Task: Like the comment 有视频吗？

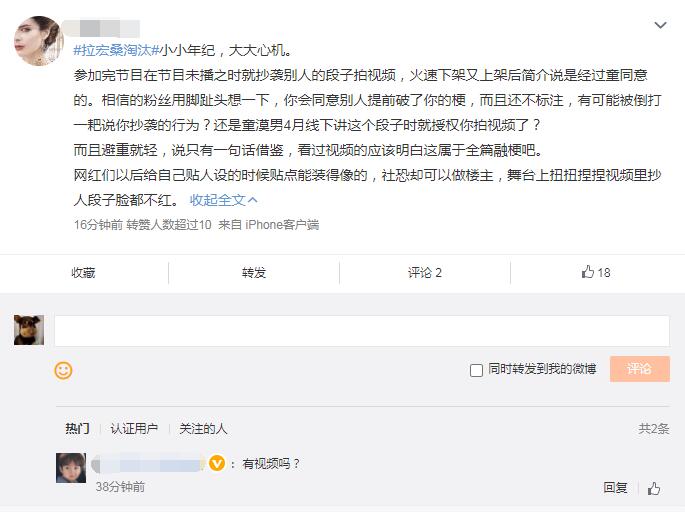Action: [654, 488]
